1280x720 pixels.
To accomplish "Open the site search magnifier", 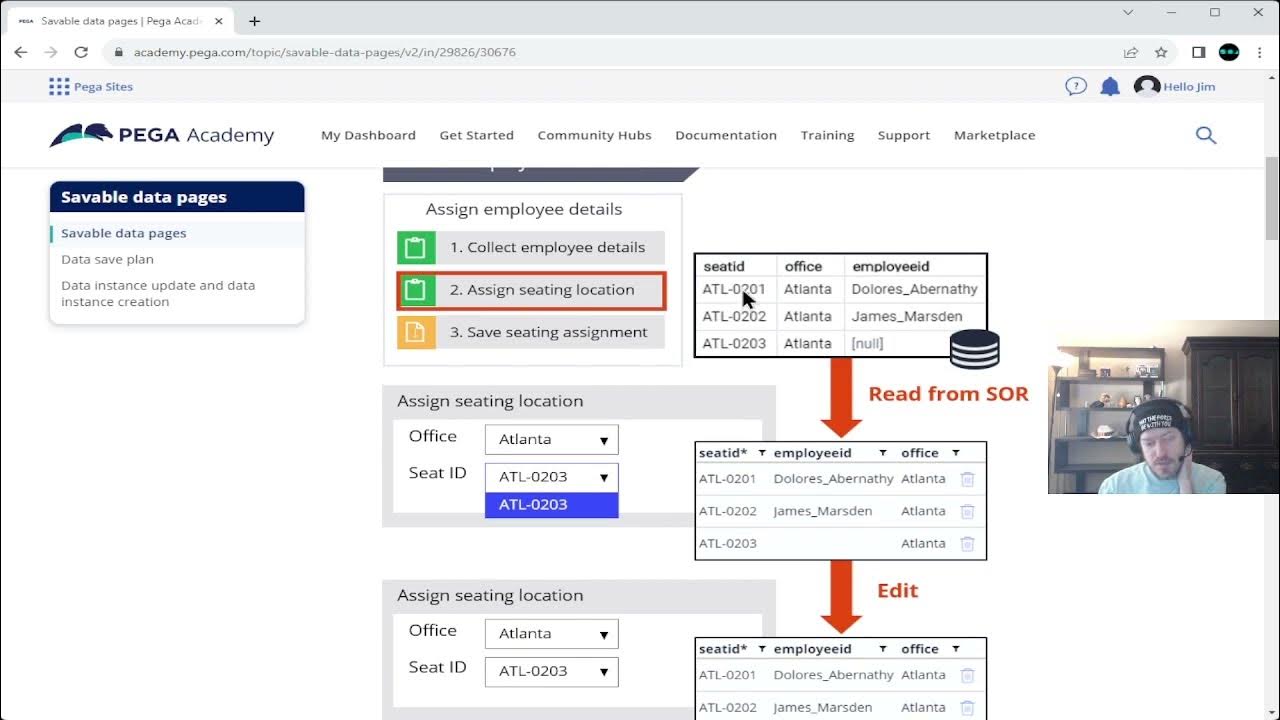I will 1206,135.
